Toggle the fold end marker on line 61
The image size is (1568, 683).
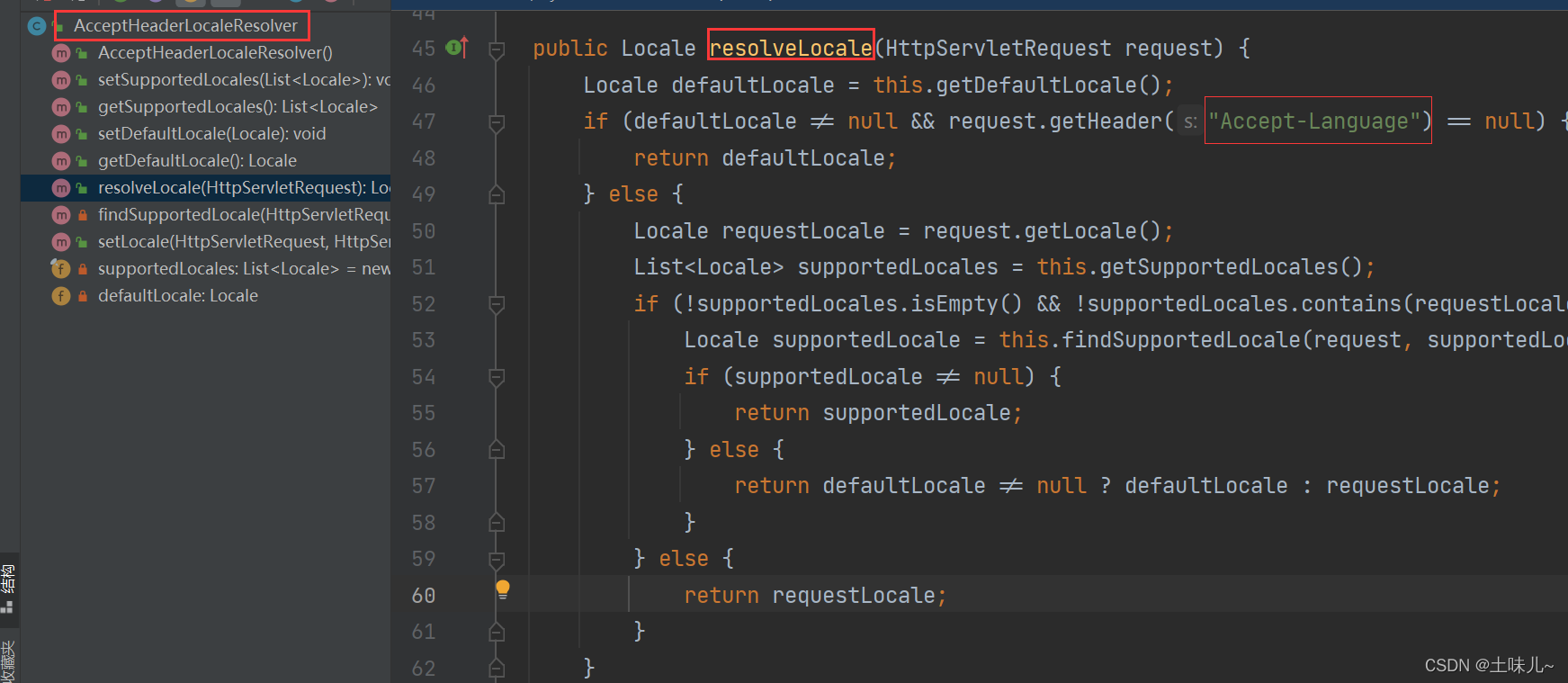[x=497, y=632]
